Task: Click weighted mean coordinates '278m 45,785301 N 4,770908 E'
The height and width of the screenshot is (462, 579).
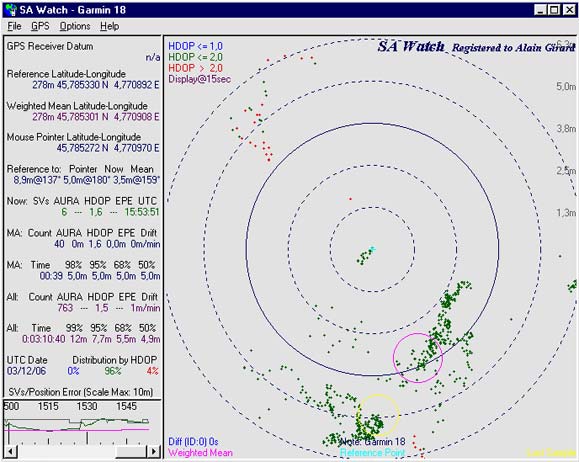Action: tap(96, 117)
